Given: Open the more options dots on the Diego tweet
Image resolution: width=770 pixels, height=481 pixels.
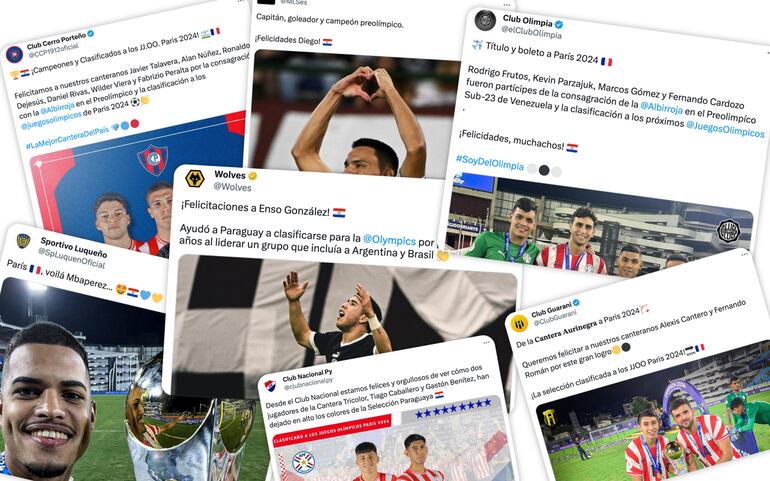Looking at the screenshot, I should [507, 5].
